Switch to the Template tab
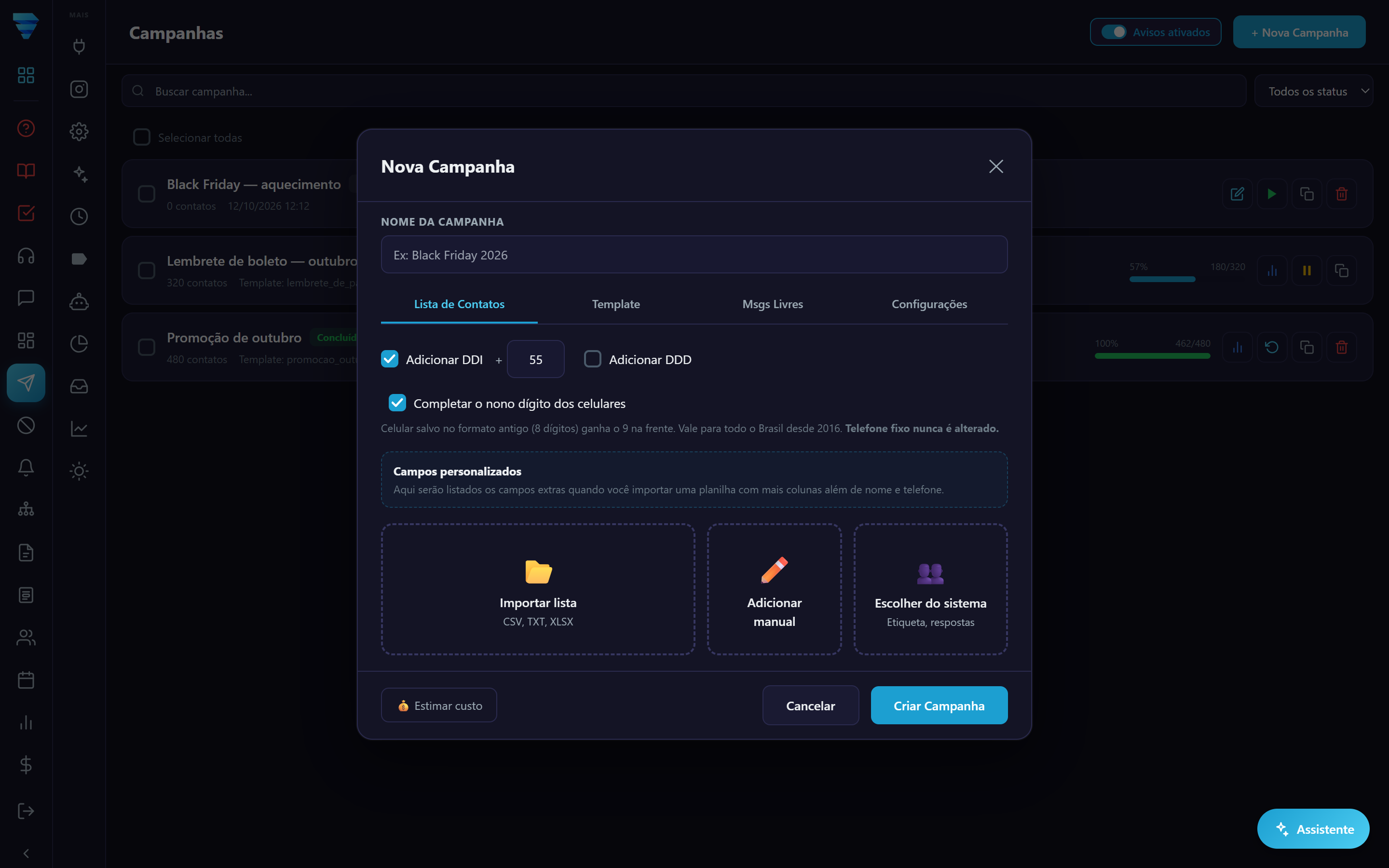The width and height of the screenshot is (1389, 868). click(616, 304)
